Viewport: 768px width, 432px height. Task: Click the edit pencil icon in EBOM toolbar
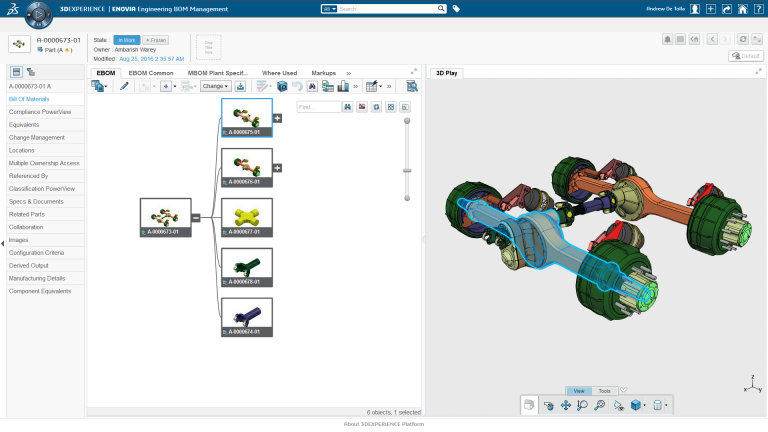pyautogui.click(x=124, y=87)
